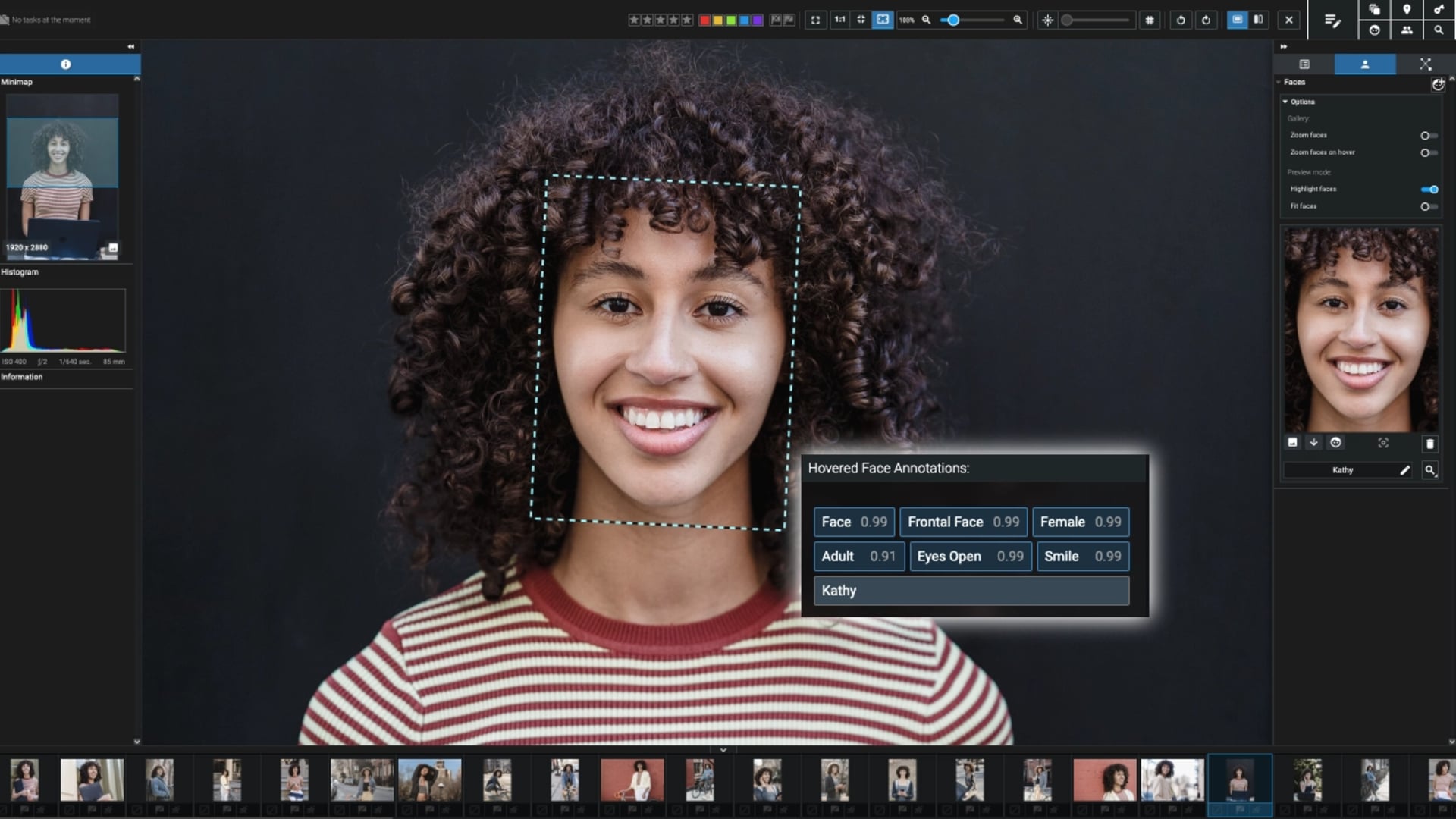Select the person faces tab
Screen dimensions: 1456x819
1365,64
